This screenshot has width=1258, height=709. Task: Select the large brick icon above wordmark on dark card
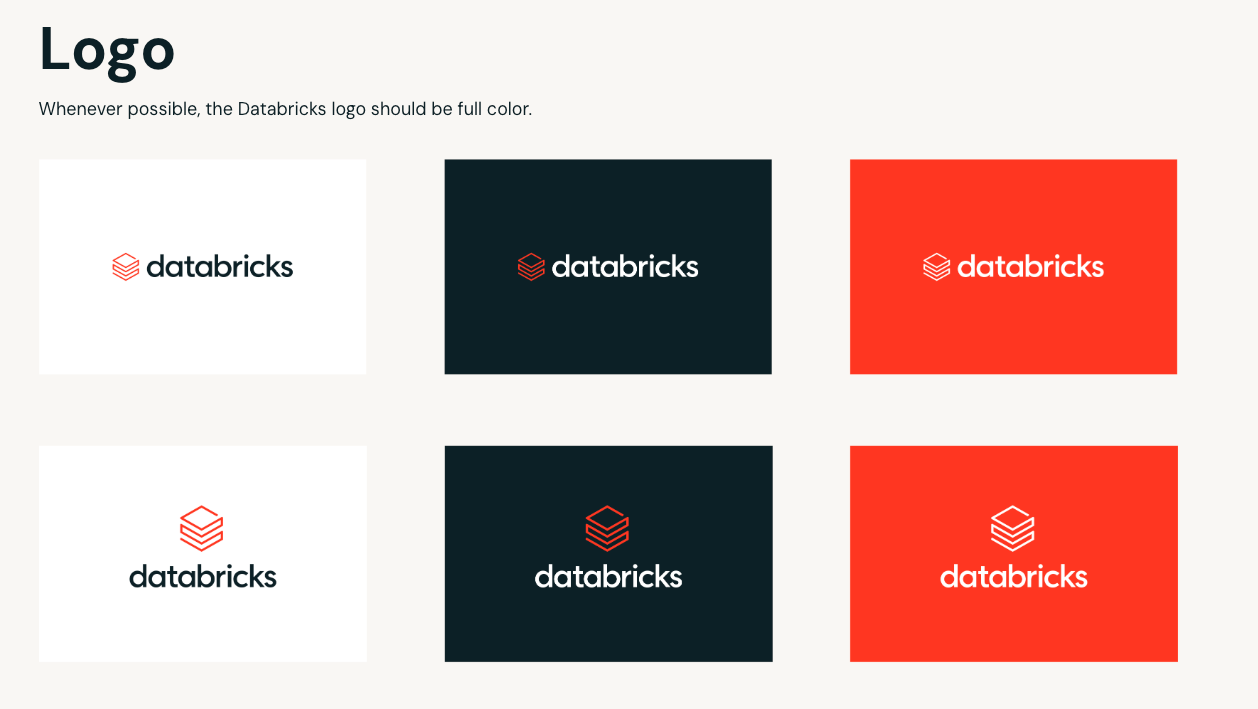[x=607, y=528]
